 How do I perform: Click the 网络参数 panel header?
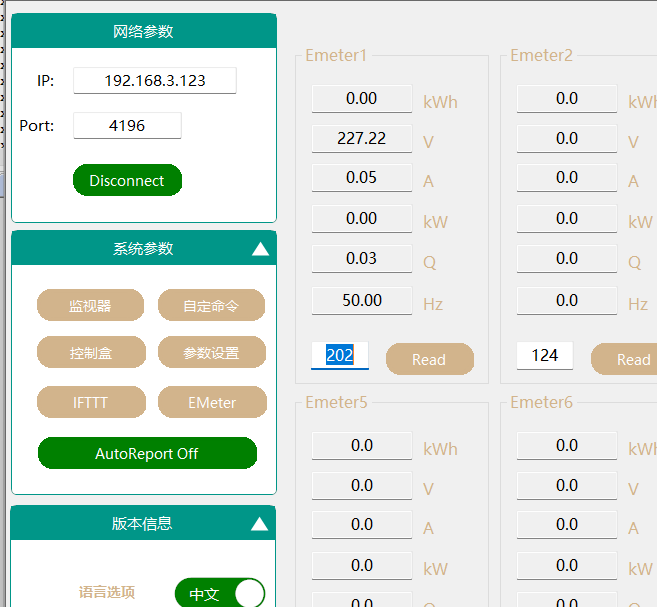pos(143,32)
